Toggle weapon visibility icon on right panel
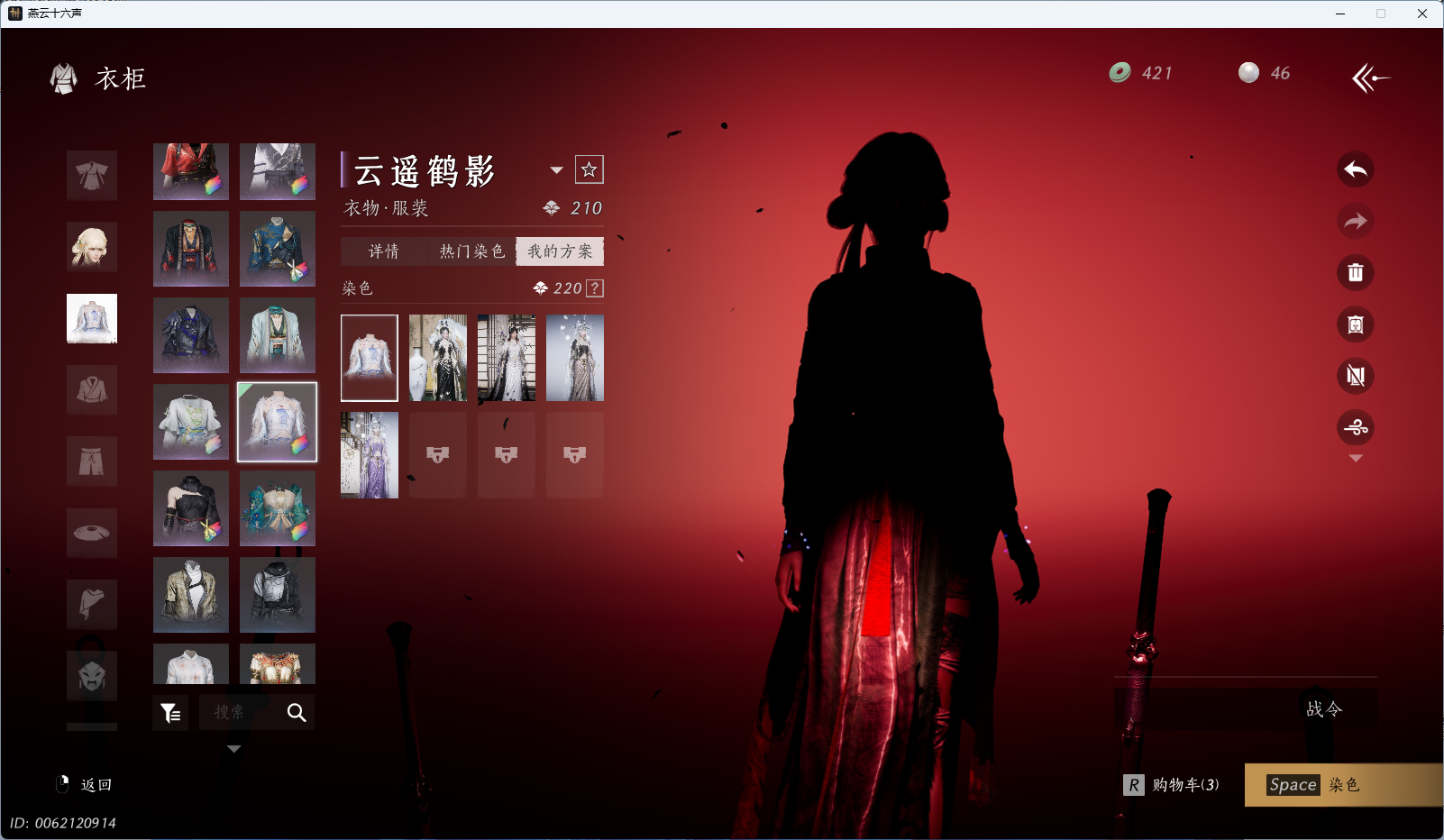The height and width of the screenshot is (840, 1444). click(x=1356, y=377)
